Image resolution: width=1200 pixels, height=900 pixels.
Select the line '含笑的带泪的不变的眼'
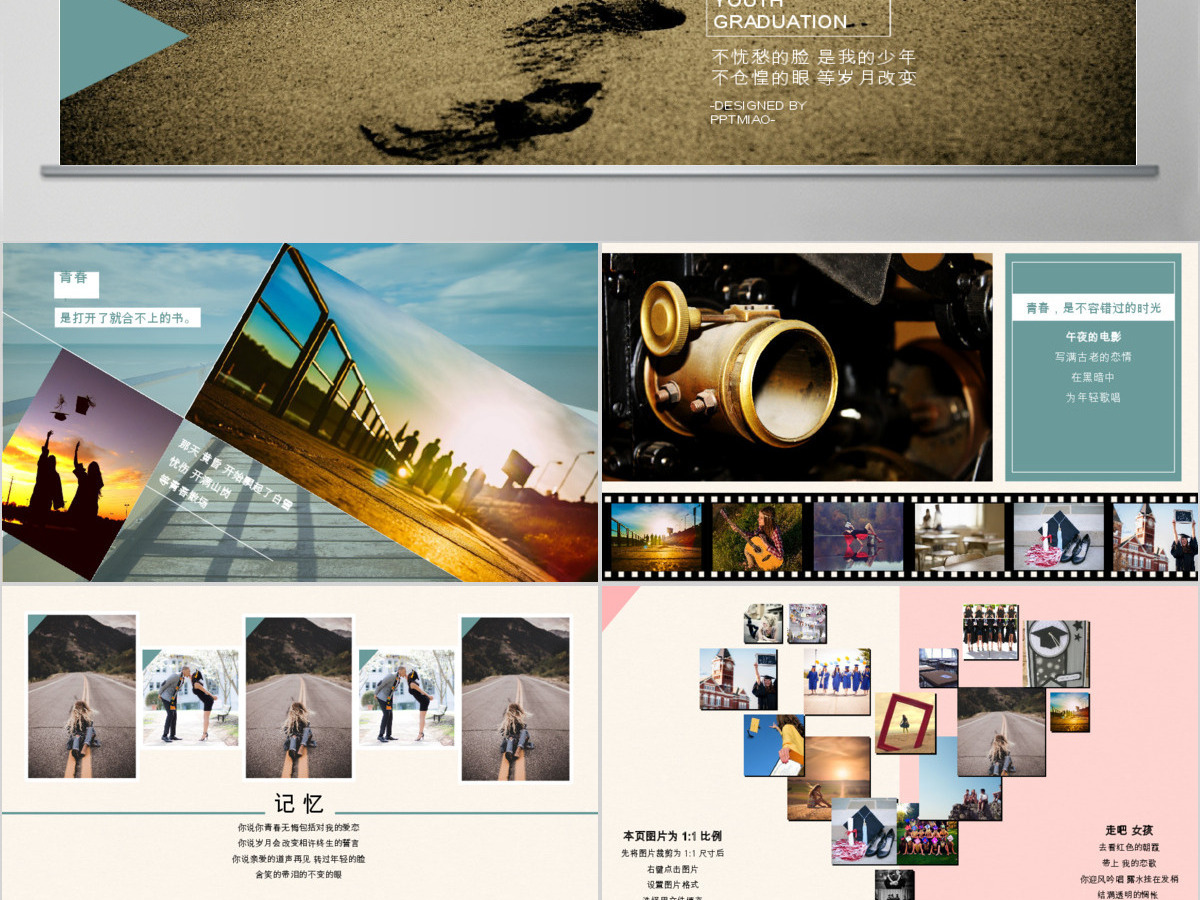pos(299,874)
